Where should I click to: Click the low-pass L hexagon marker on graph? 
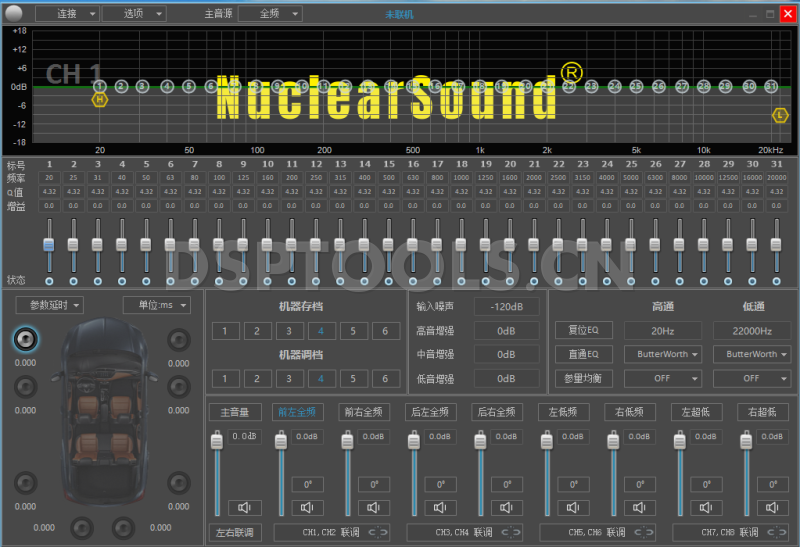tap(780, 115)
